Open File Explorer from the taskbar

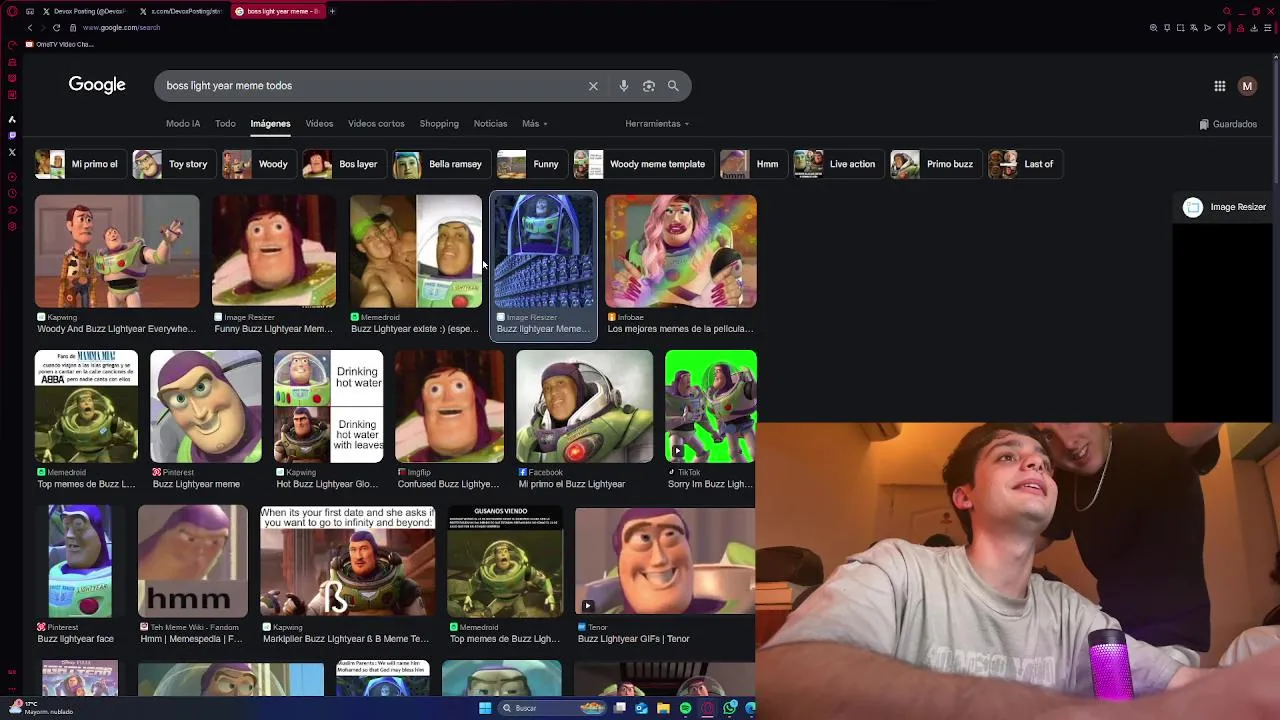coord(663,708)
